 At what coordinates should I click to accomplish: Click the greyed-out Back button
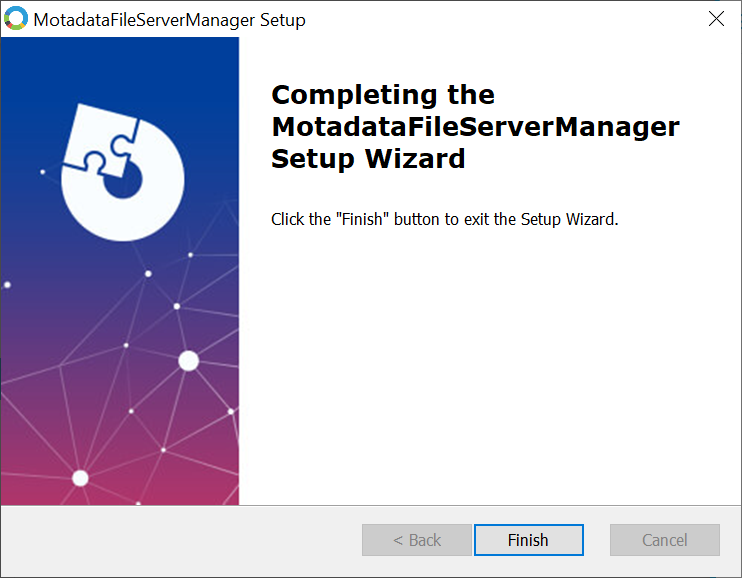click(x=416, y=540)
